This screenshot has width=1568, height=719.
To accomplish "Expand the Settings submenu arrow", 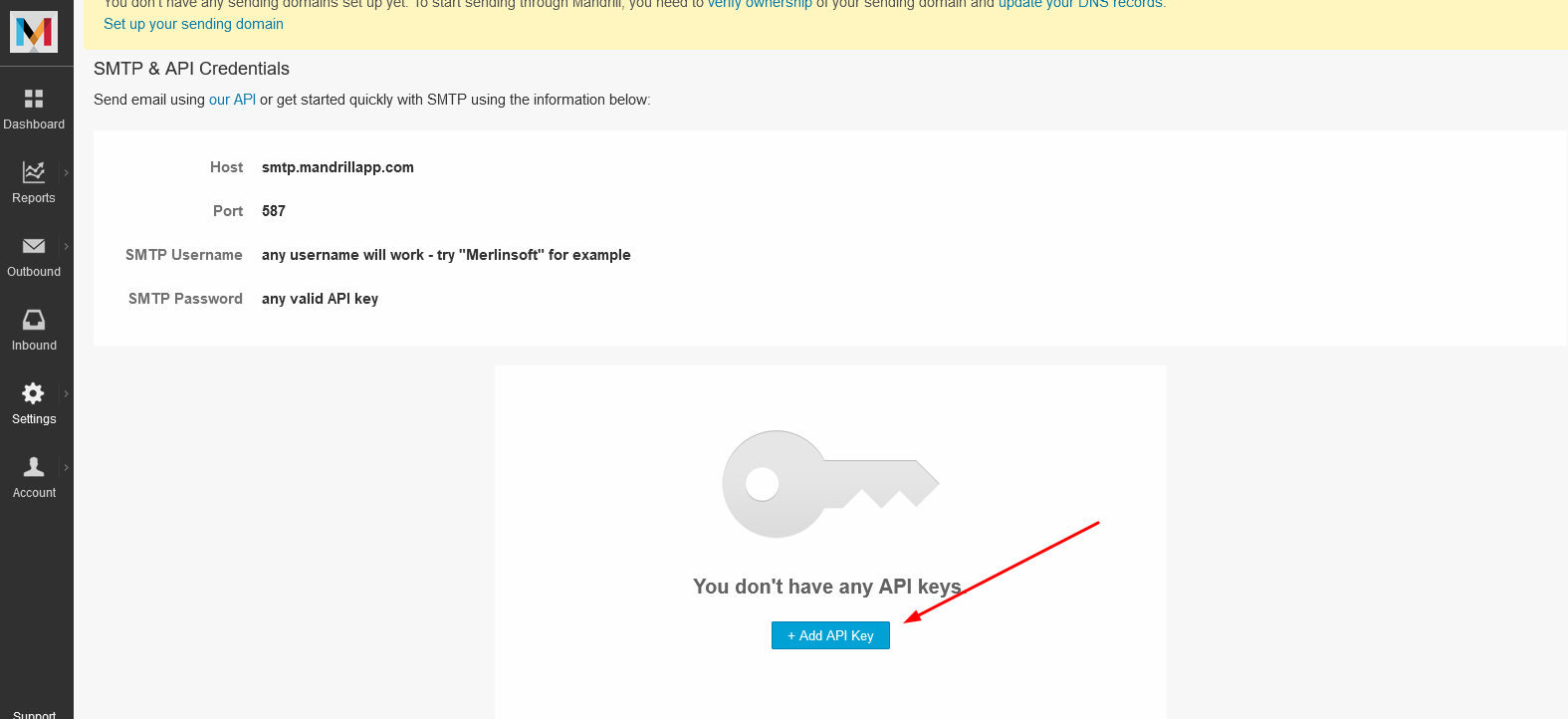I will (x=67, y=393).
